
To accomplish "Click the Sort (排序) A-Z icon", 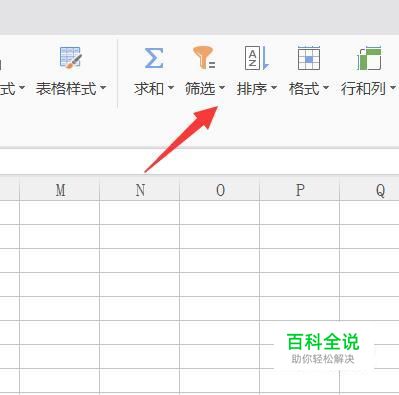I will (256, 58).
